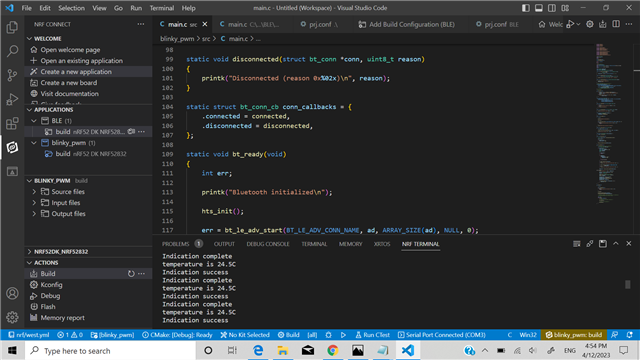
Task: Click Windows taskbar search box
Action: point(110,351)
